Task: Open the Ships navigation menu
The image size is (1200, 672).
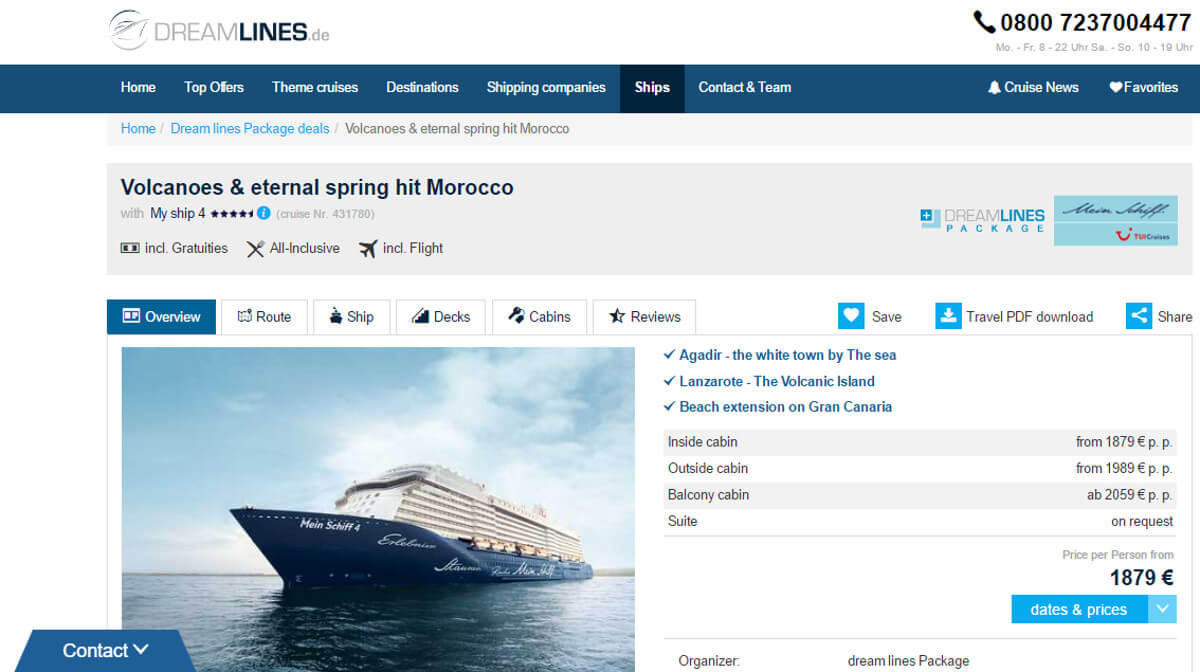Action: (x=652, y=88)
